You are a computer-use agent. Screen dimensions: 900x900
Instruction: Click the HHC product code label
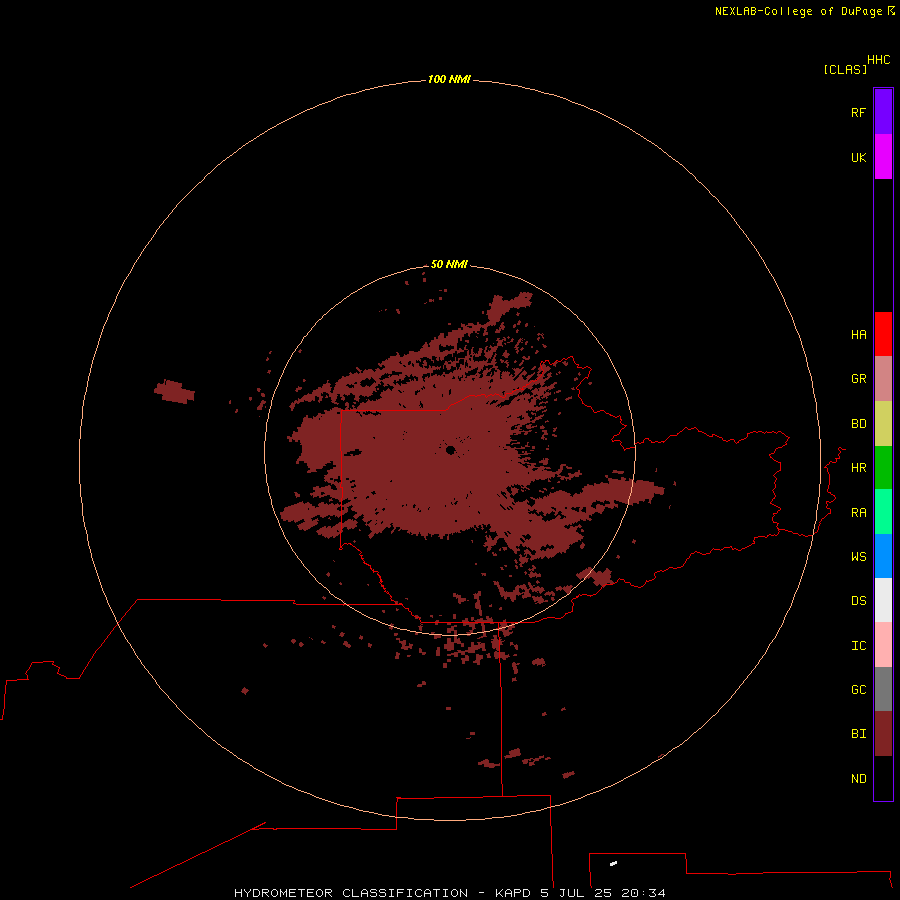[x=878, y=60]
